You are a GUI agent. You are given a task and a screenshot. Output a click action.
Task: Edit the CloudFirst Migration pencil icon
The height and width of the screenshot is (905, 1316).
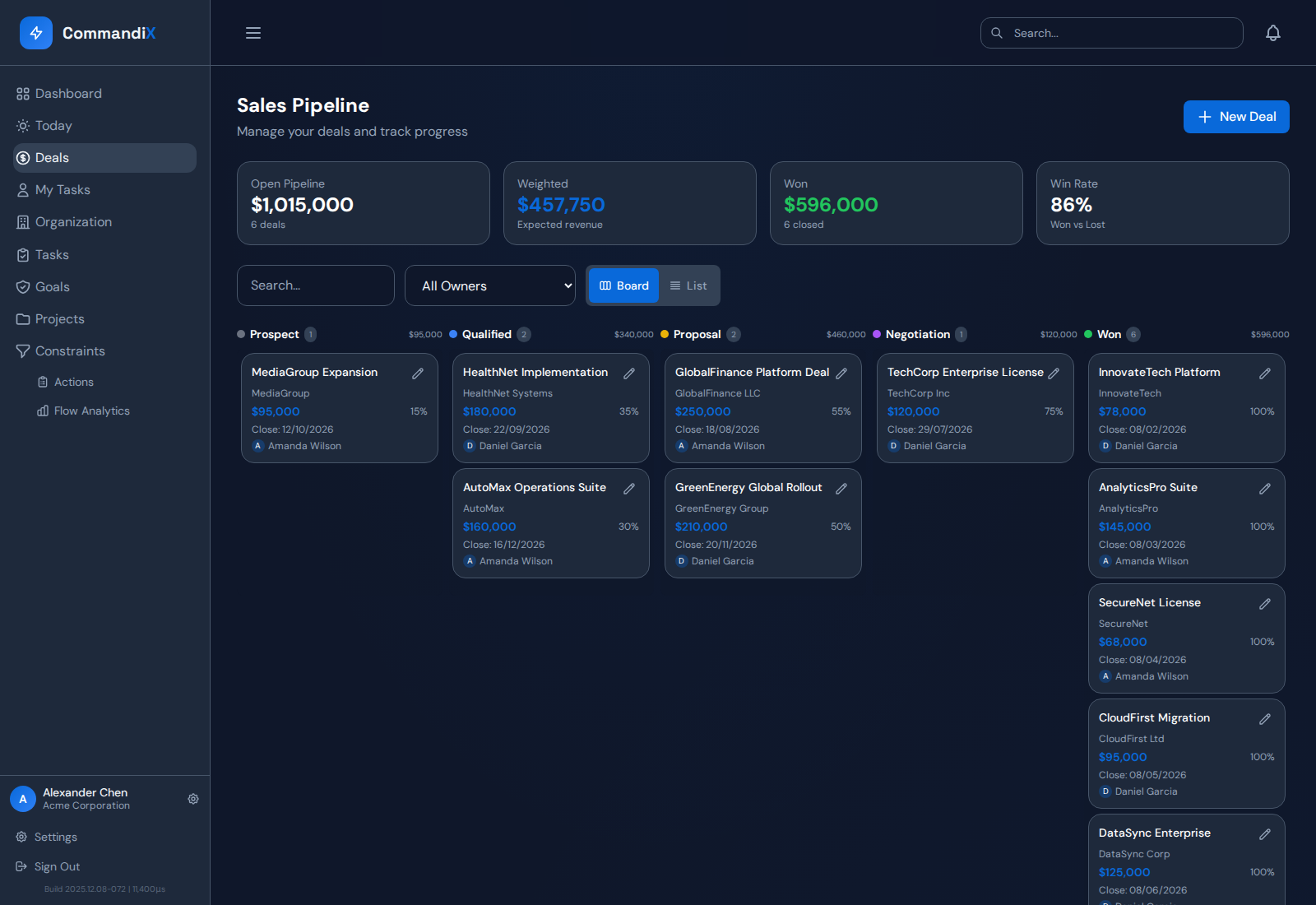point(1265,719)
